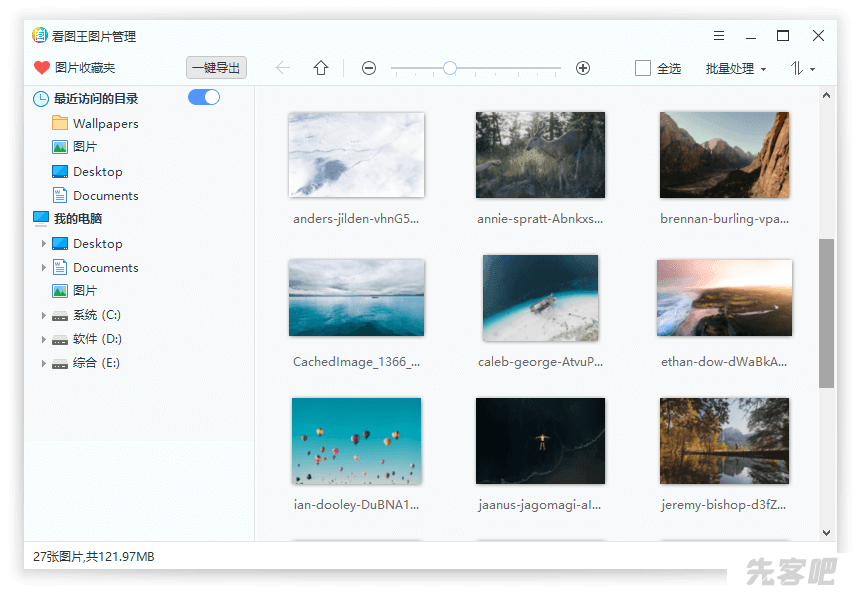
Task: Select the Wallpapers folder in recent list
Action: [105, 124]
